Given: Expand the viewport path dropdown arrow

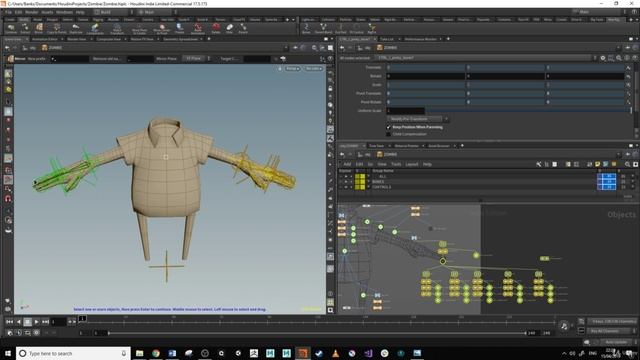Looking at the screenshot, I should click(x=286, y=48).
